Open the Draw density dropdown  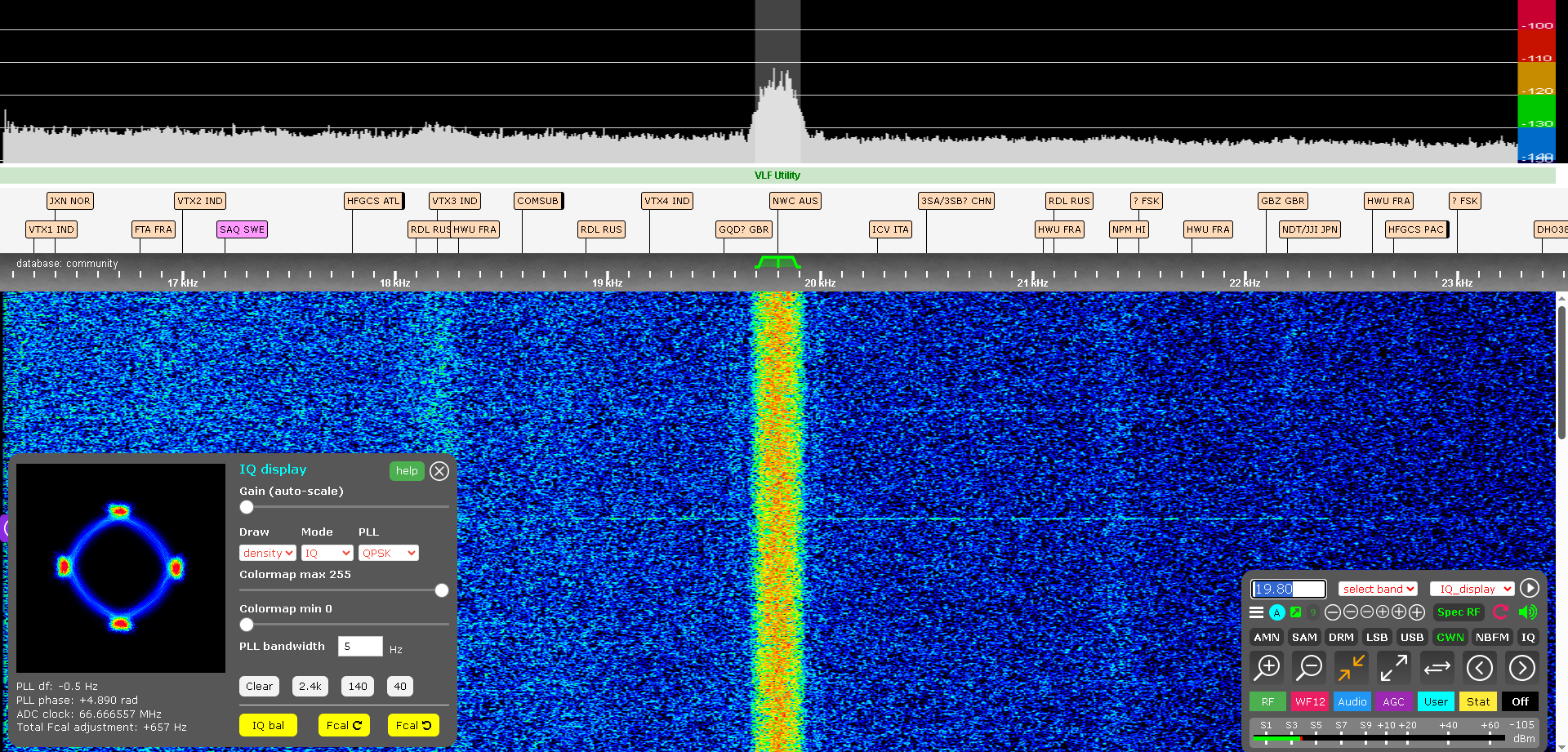pyautogui.click(x=267, y=553)
